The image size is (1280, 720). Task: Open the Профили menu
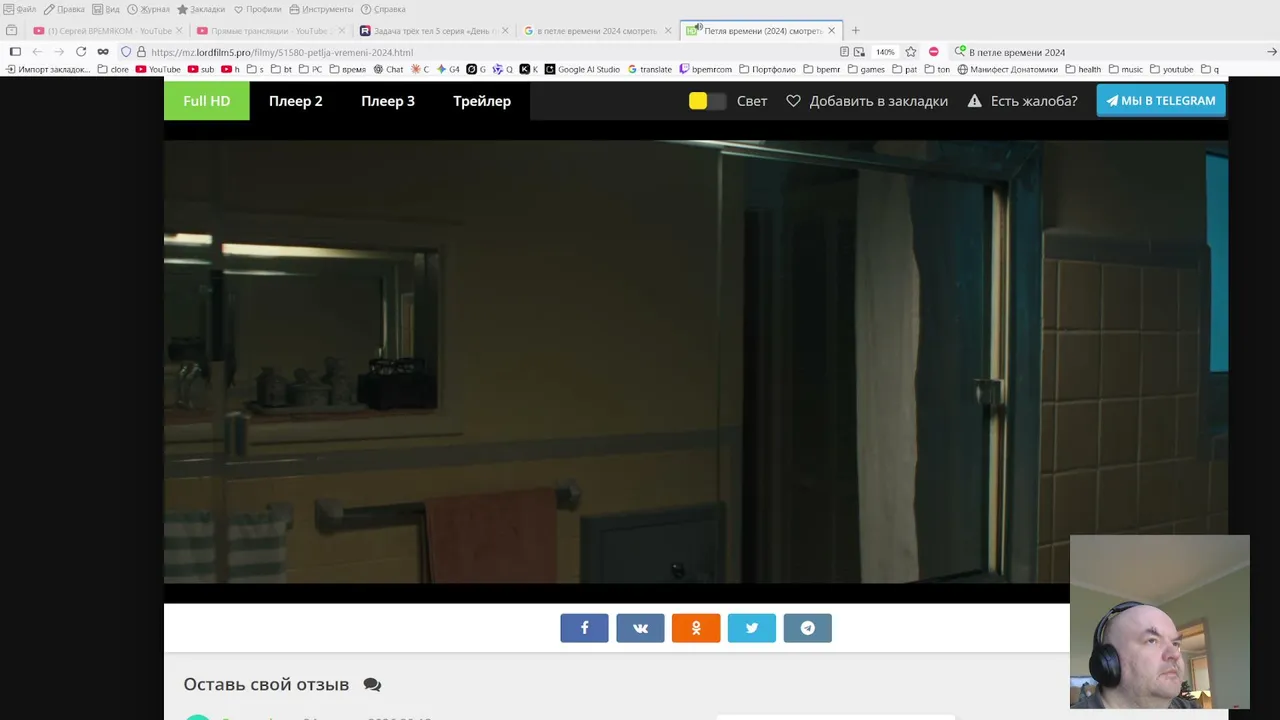(258, 9)
